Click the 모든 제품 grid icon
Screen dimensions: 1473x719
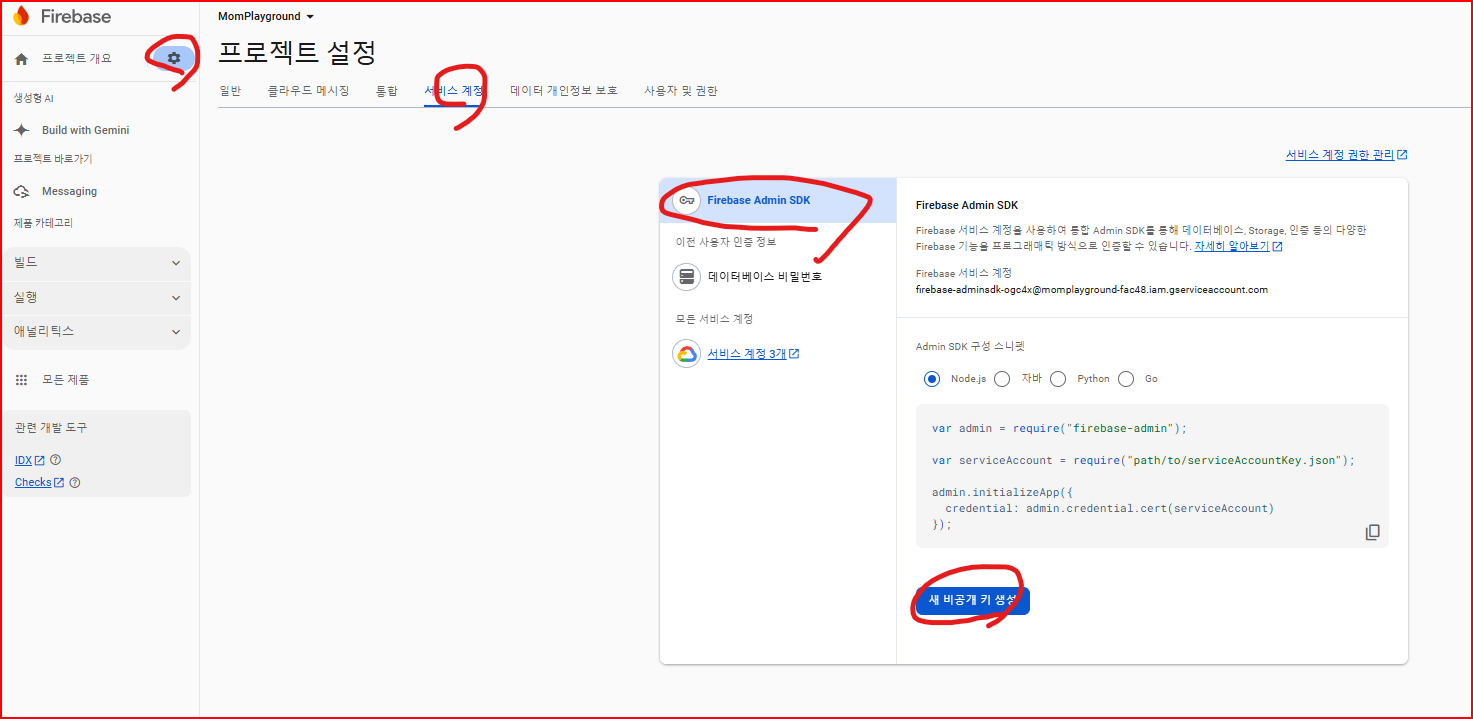point(21,380)
